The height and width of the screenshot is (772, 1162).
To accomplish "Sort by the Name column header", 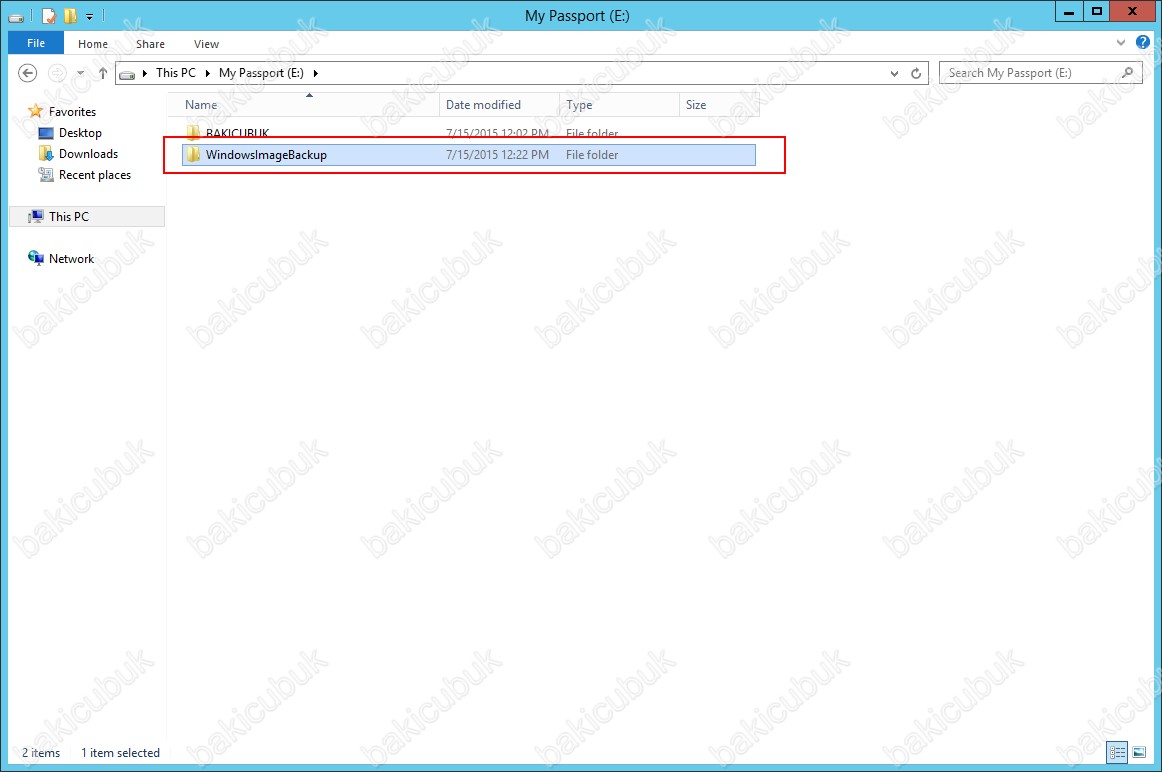I will [303, 104].
